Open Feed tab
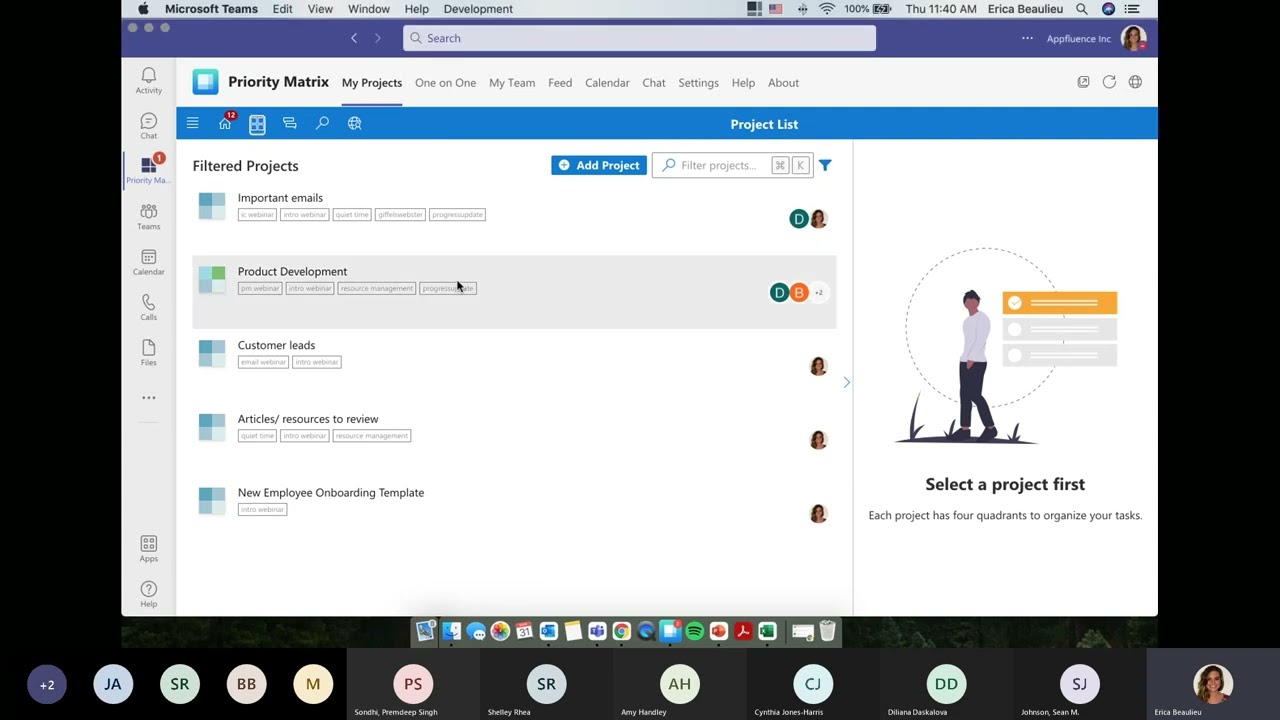 tap(560, 83)
